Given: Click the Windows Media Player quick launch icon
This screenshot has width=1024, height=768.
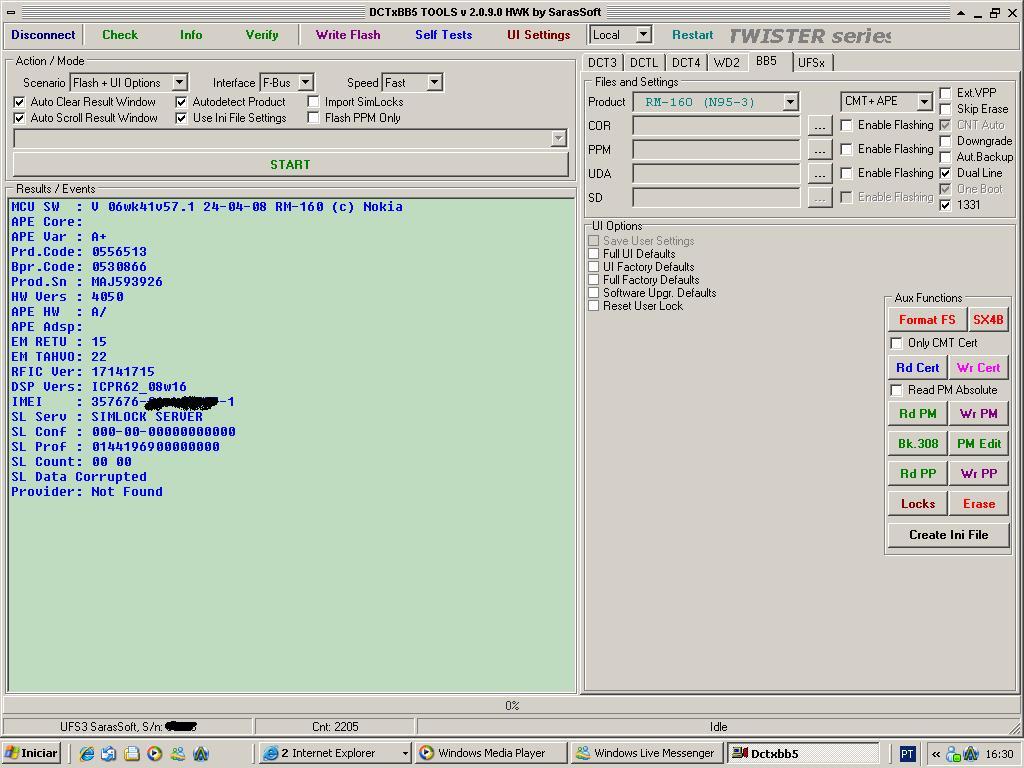Looking at the screenshot, I should point(154,753).
